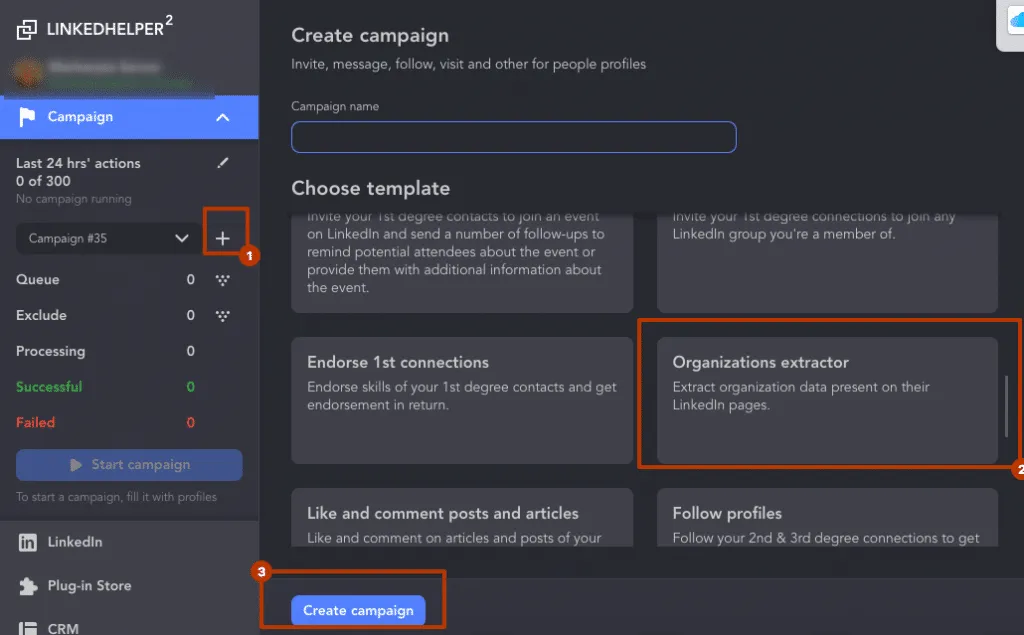Screen dimensions: 1024x635
Task: Click the Plug-in Store puzzle icon
Action: tap(27, 586)
